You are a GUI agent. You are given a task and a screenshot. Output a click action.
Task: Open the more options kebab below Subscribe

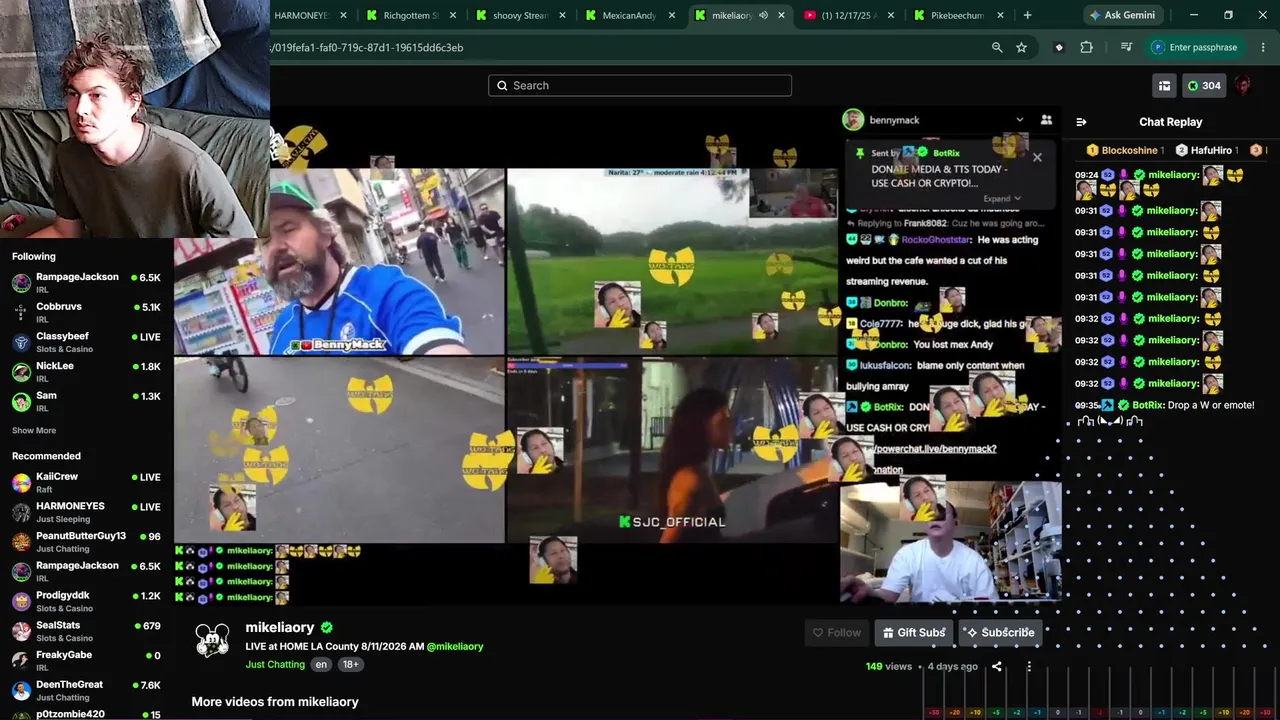tap(1029, 667)
